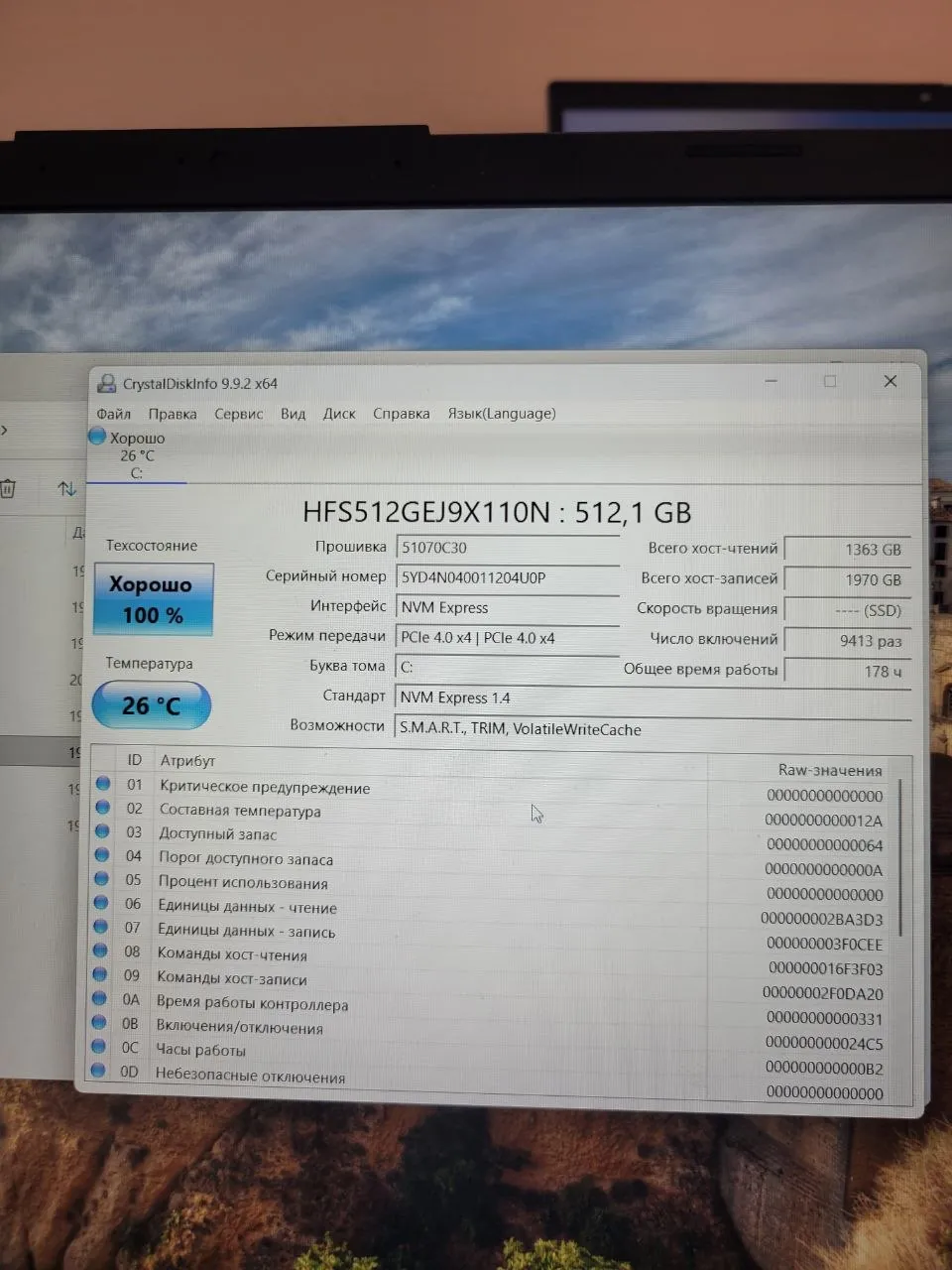This screenshot has height=1270, width=952.
Task: Select the Критическое предупреждение attribute text
Action: pos(265,788)
